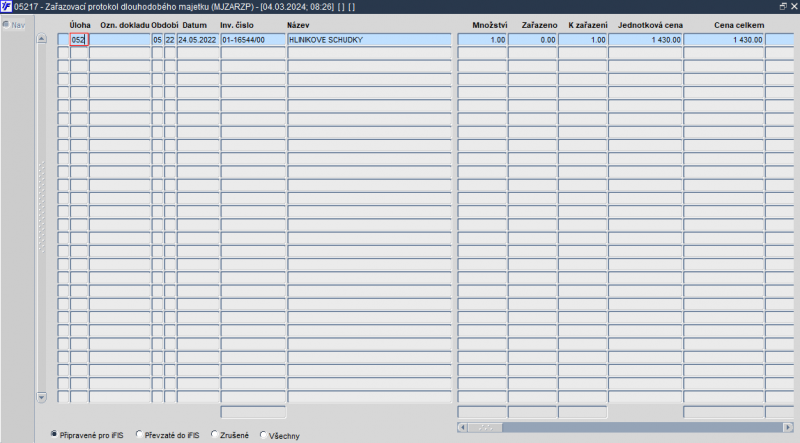Viewport: 800px width, 443px height.
Task: Click the Ozn. dokladu column header
Action: (x=124, y=25)
